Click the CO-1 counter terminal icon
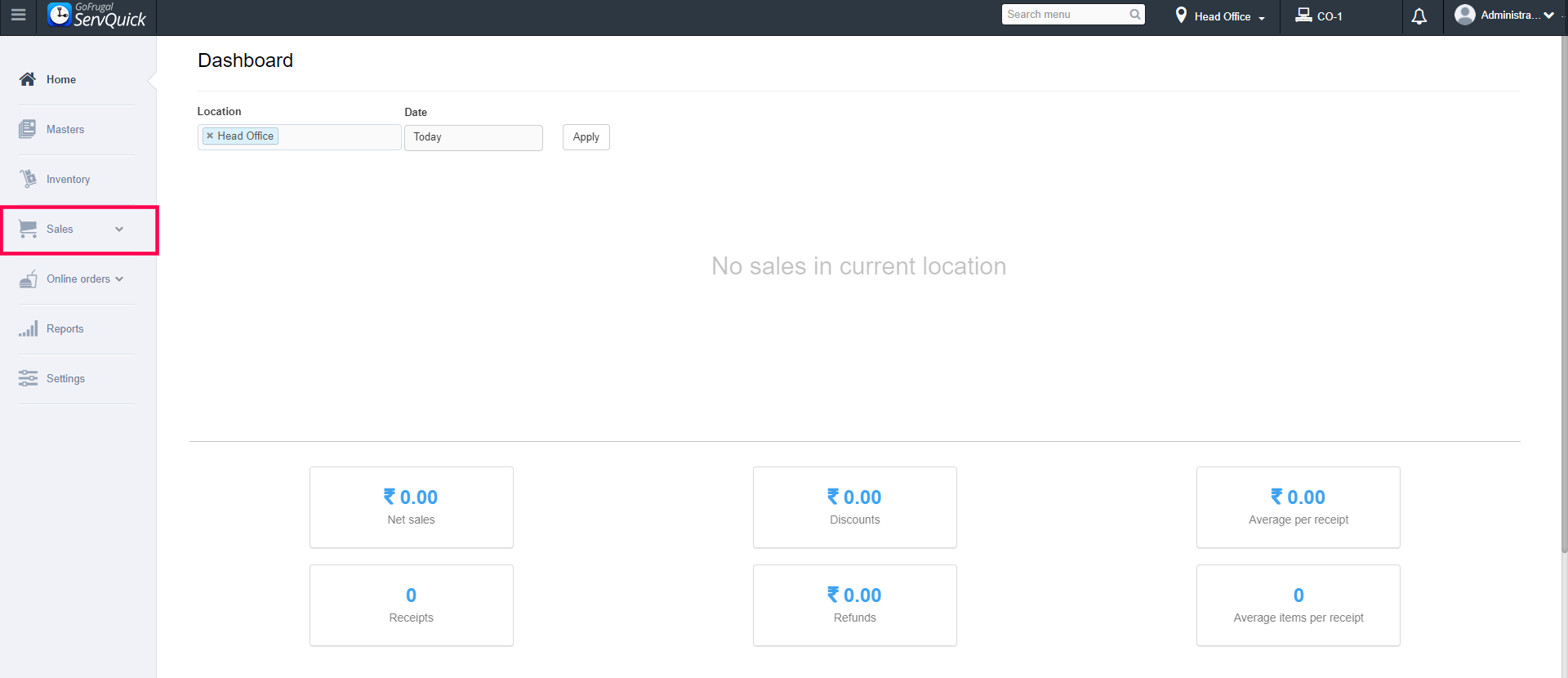The width and height of the screenshot is (1568, 678). [1303, 16]
